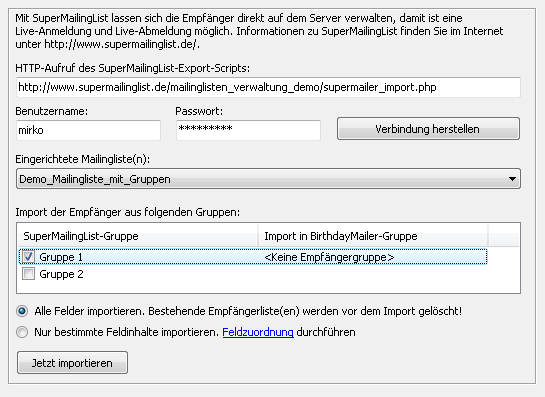Click the Import in BirthdayMailer-Gruppe column header
The width and height of the screenshot is (545, 397).
coord(373,236)
